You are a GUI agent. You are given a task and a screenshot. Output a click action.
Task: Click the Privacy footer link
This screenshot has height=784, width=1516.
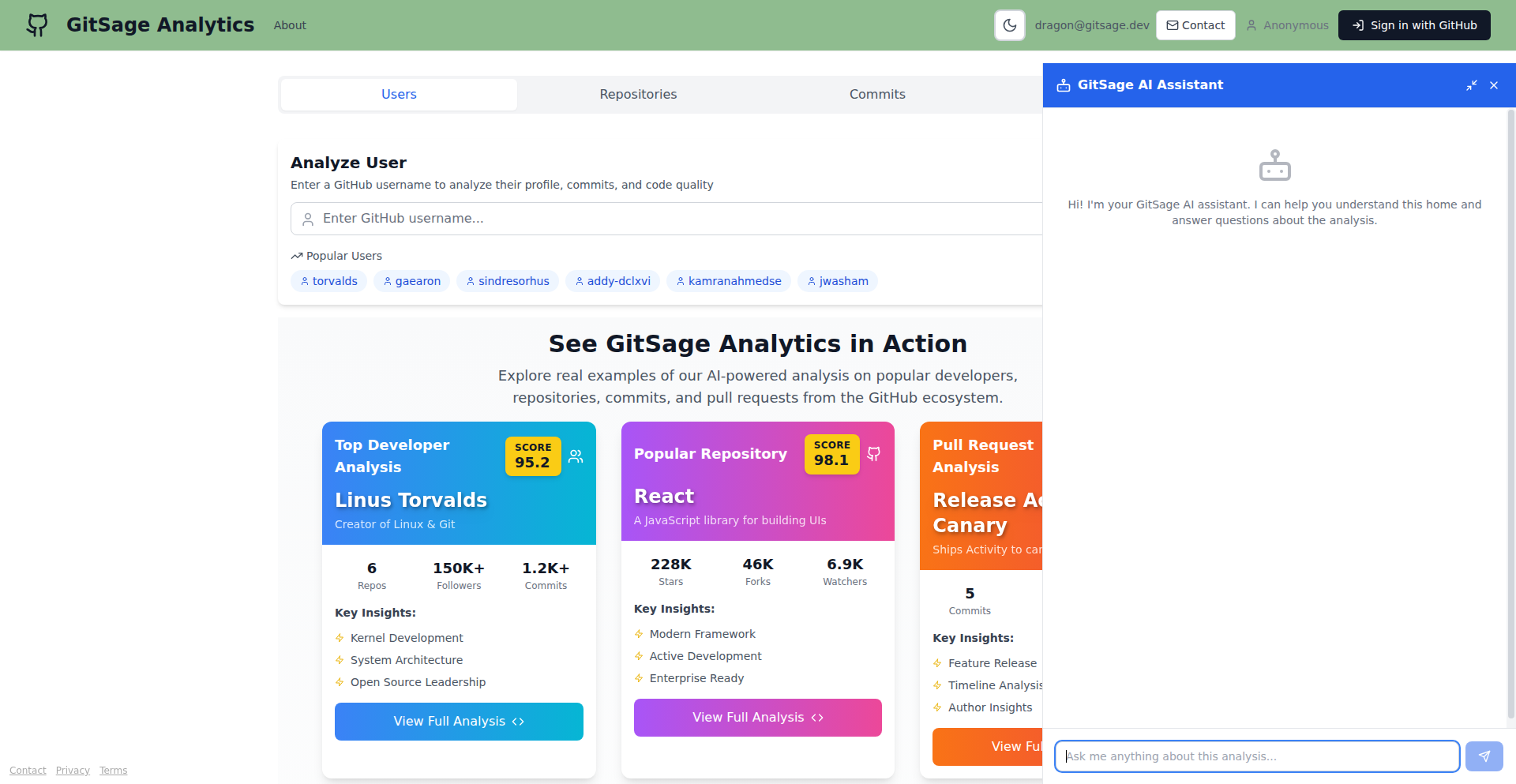pyautogui.click(x=73, y=771)
